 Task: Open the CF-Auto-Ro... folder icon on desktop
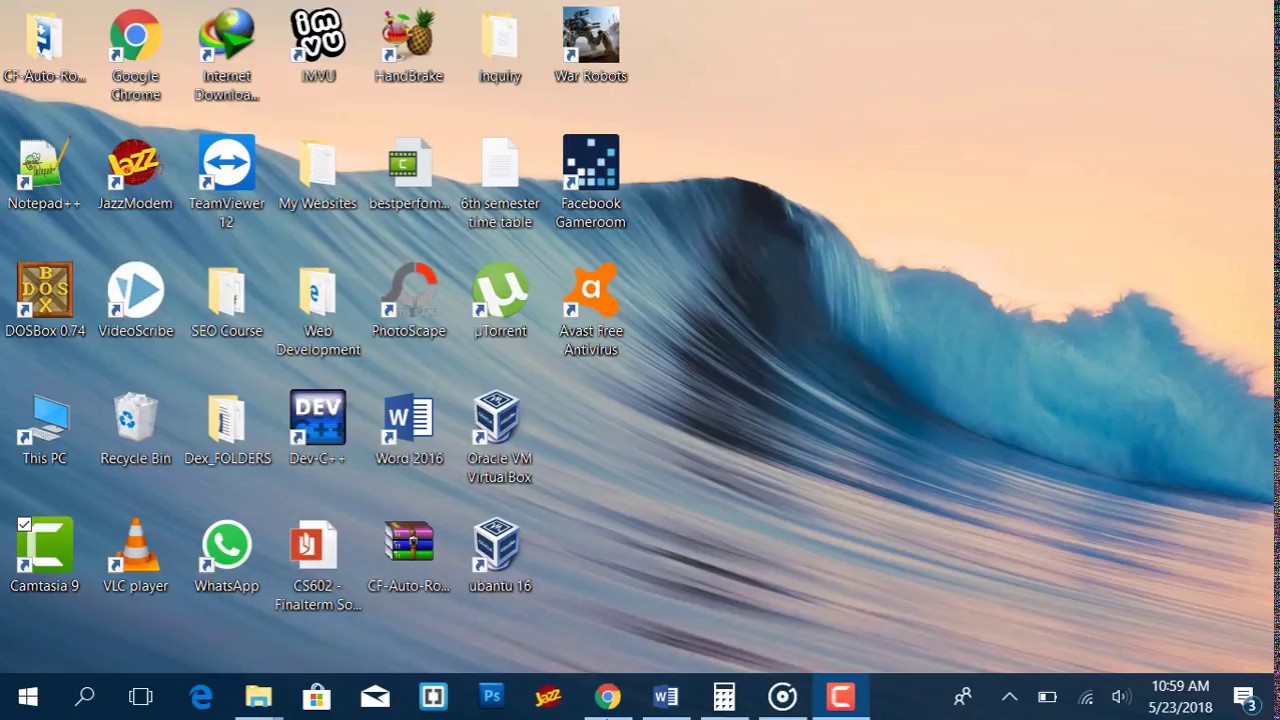[44, 47]
